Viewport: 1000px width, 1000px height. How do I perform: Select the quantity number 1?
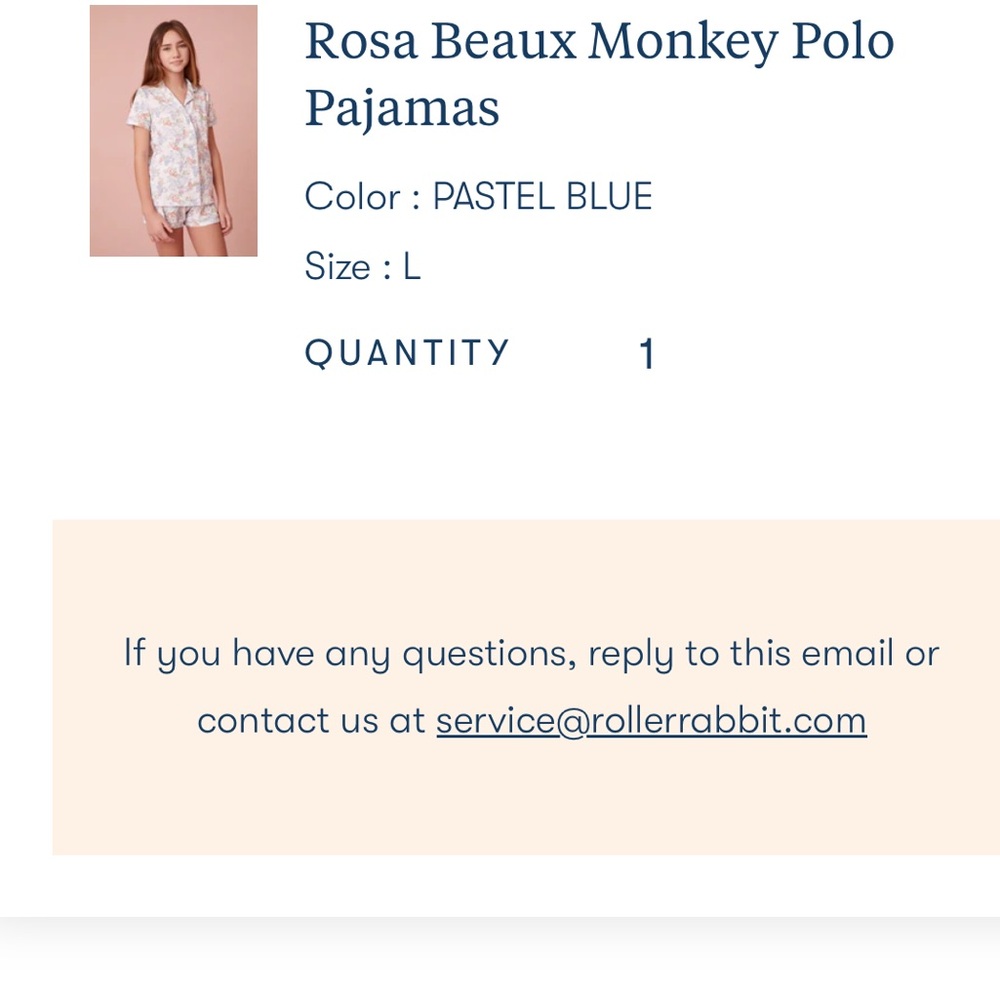647,353
